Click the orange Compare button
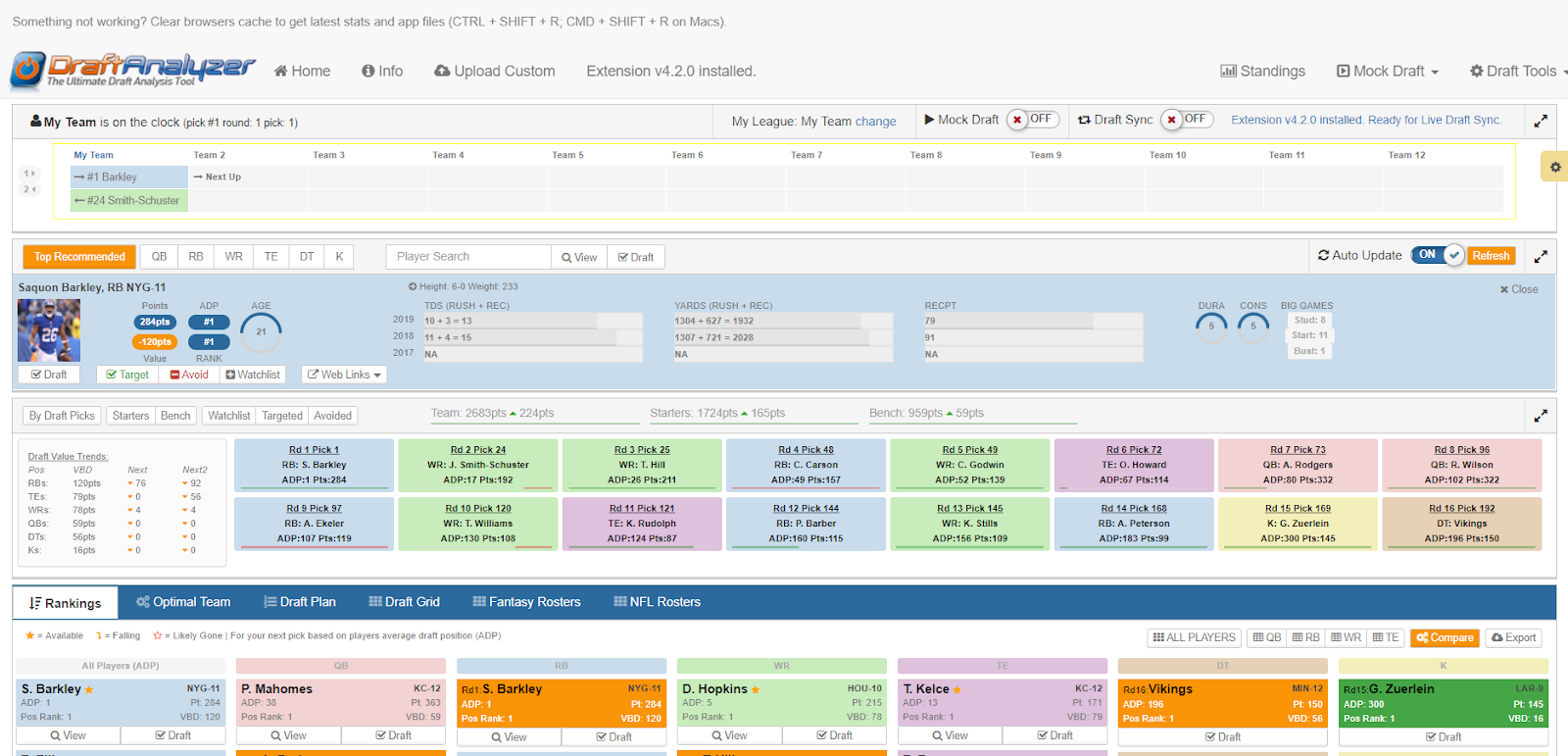 (x=1445, y=637)
